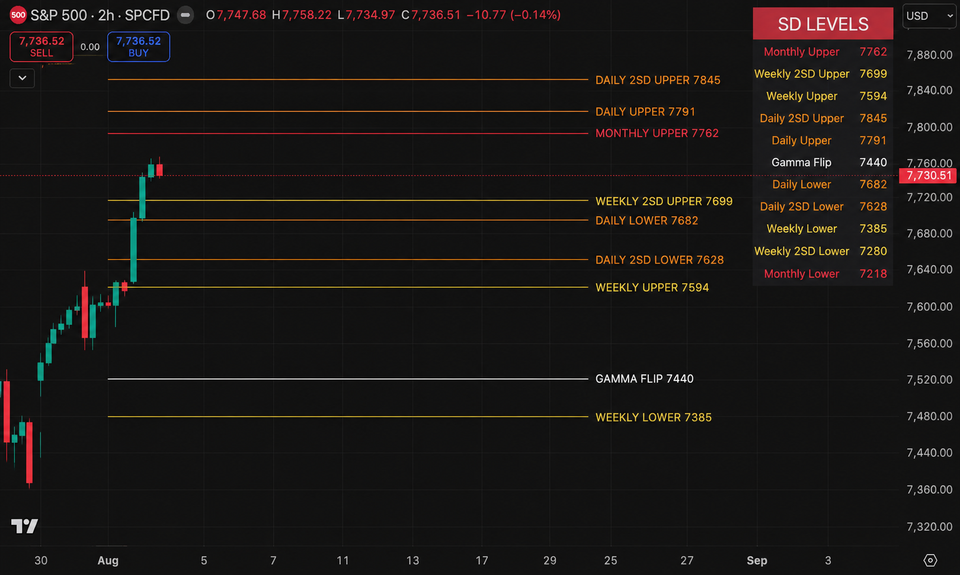The height and width of the screenshot is (575, 960).
Task: Click the 7,320.00 price axis label
Action: coord(929,527)
